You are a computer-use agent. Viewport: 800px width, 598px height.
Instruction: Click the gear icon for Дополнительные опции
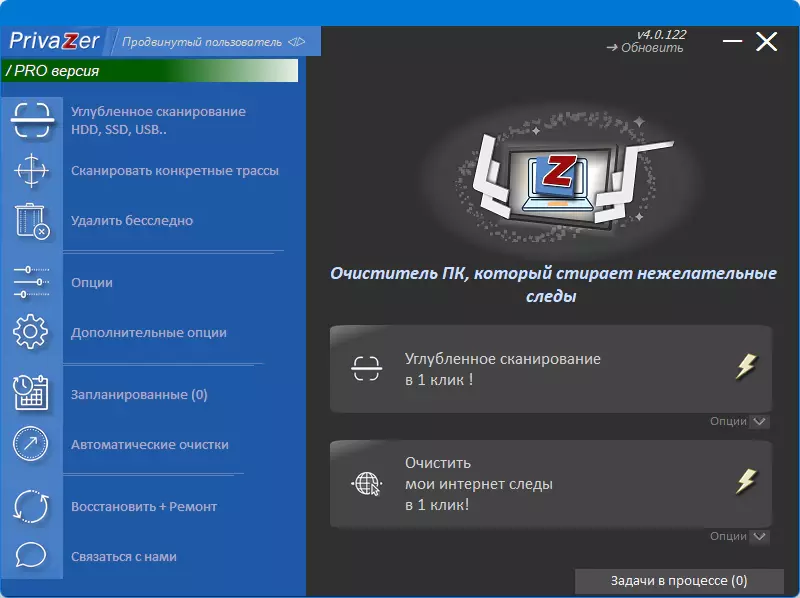[31, 332]
